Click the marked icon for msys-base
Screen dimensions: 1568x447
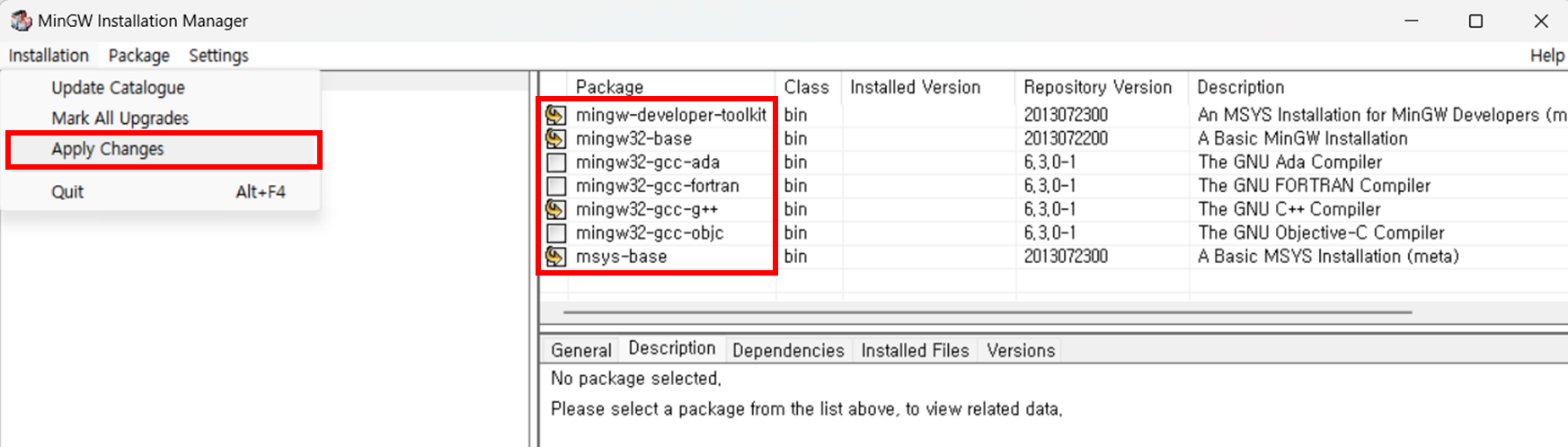pos(556,256)
